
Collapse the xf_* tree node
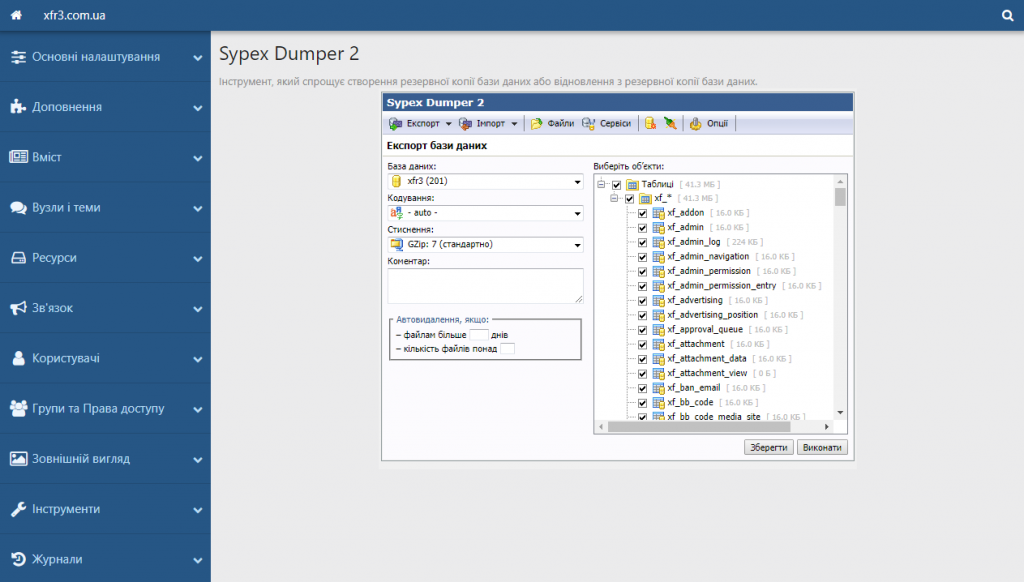615,199
